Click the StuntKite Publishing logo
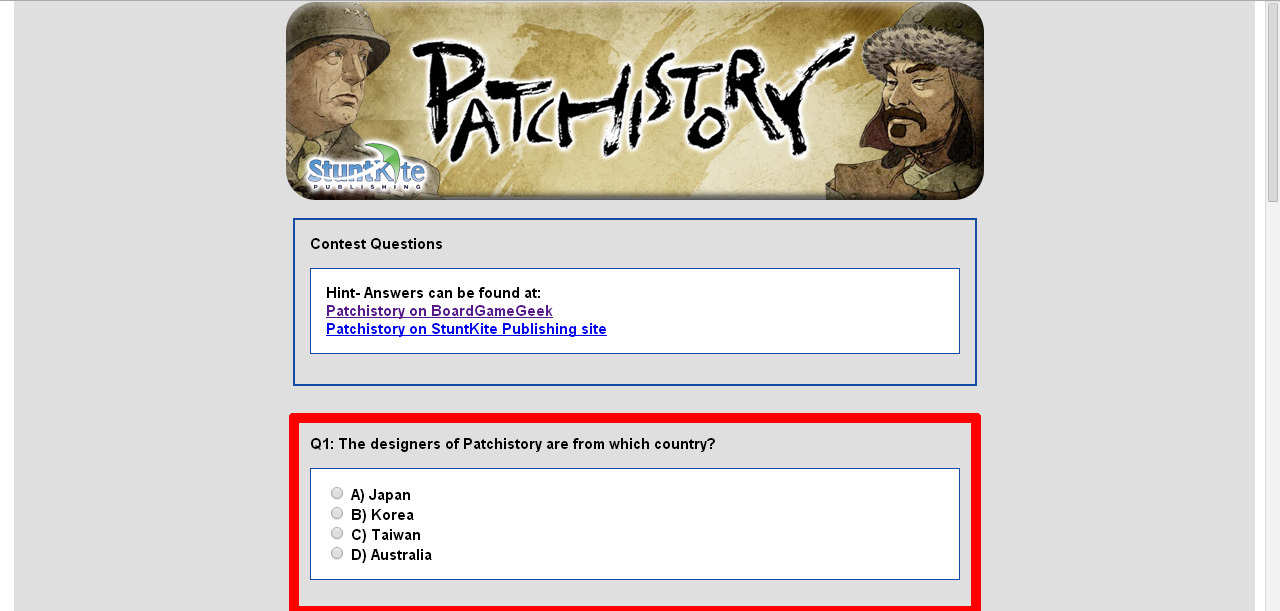The width and height of the screenshot is (1280, 611). [366, 169]
